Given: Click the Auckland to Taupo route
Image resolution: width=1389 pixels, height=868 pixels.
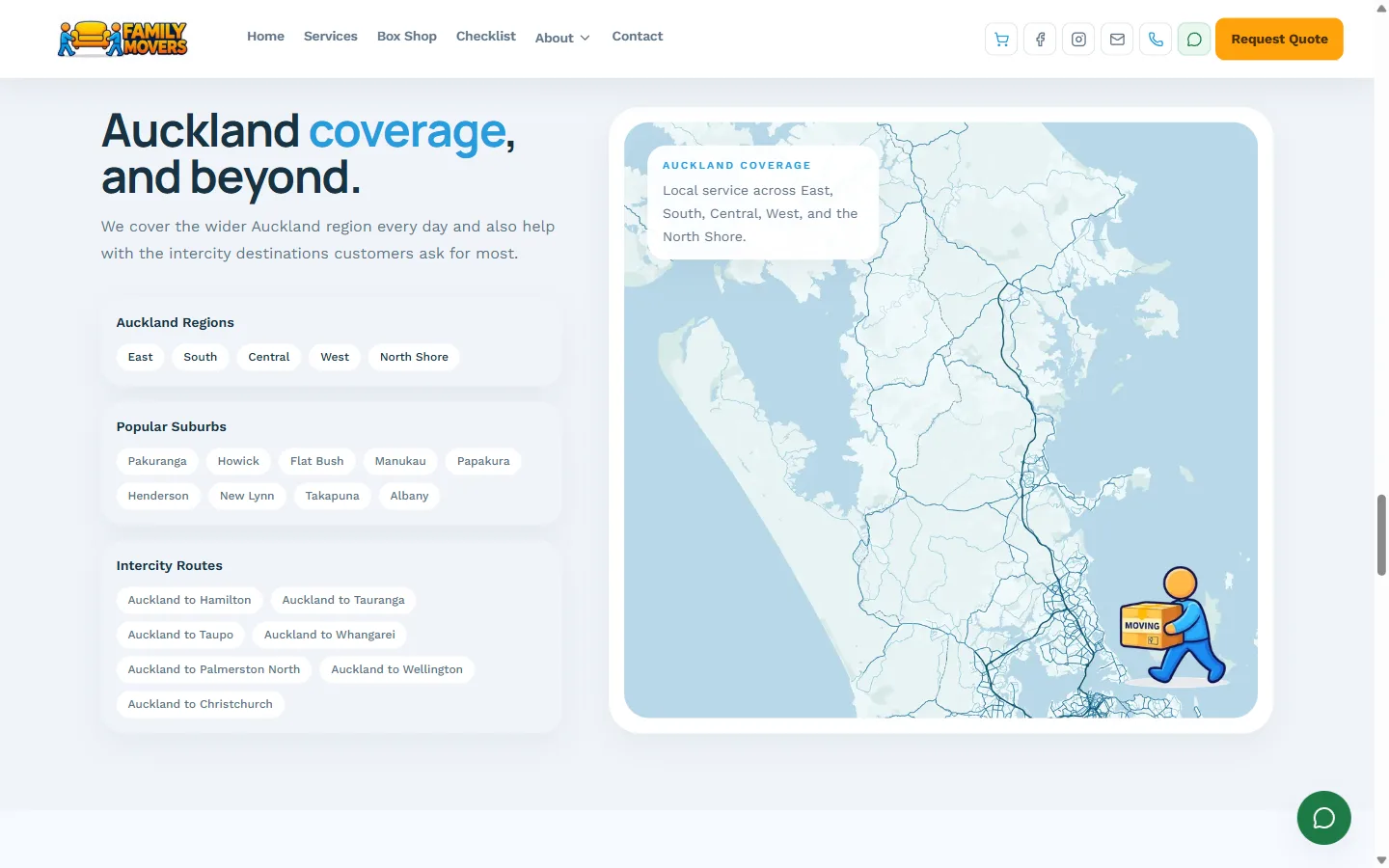Looking at the screenshot, I should coord(180,635).
